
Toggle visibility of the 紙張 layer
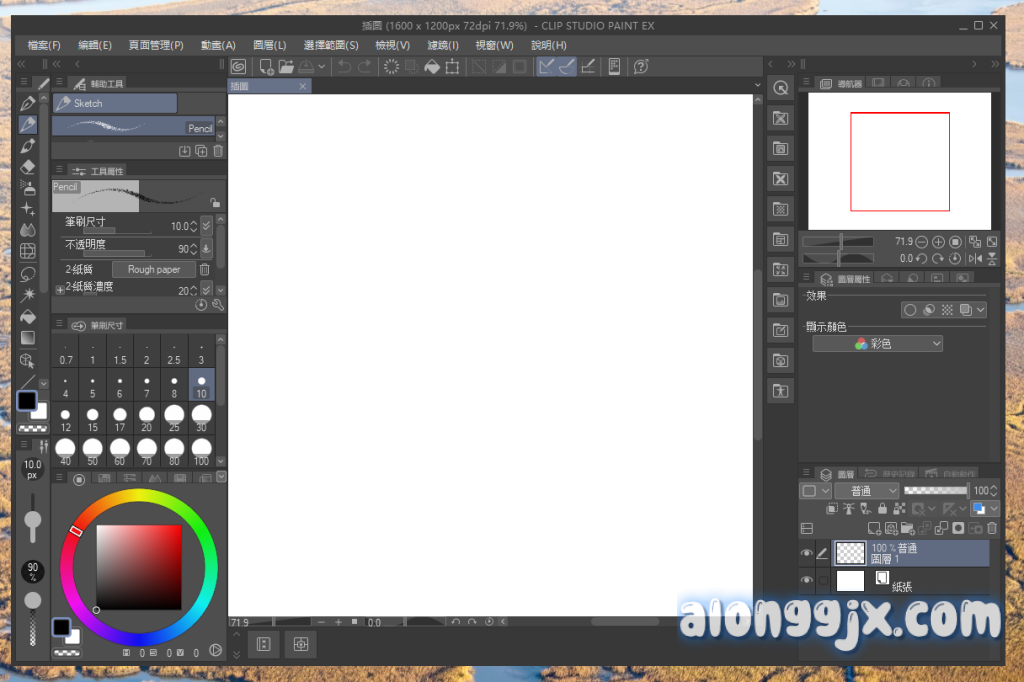[x=807, y=580]
